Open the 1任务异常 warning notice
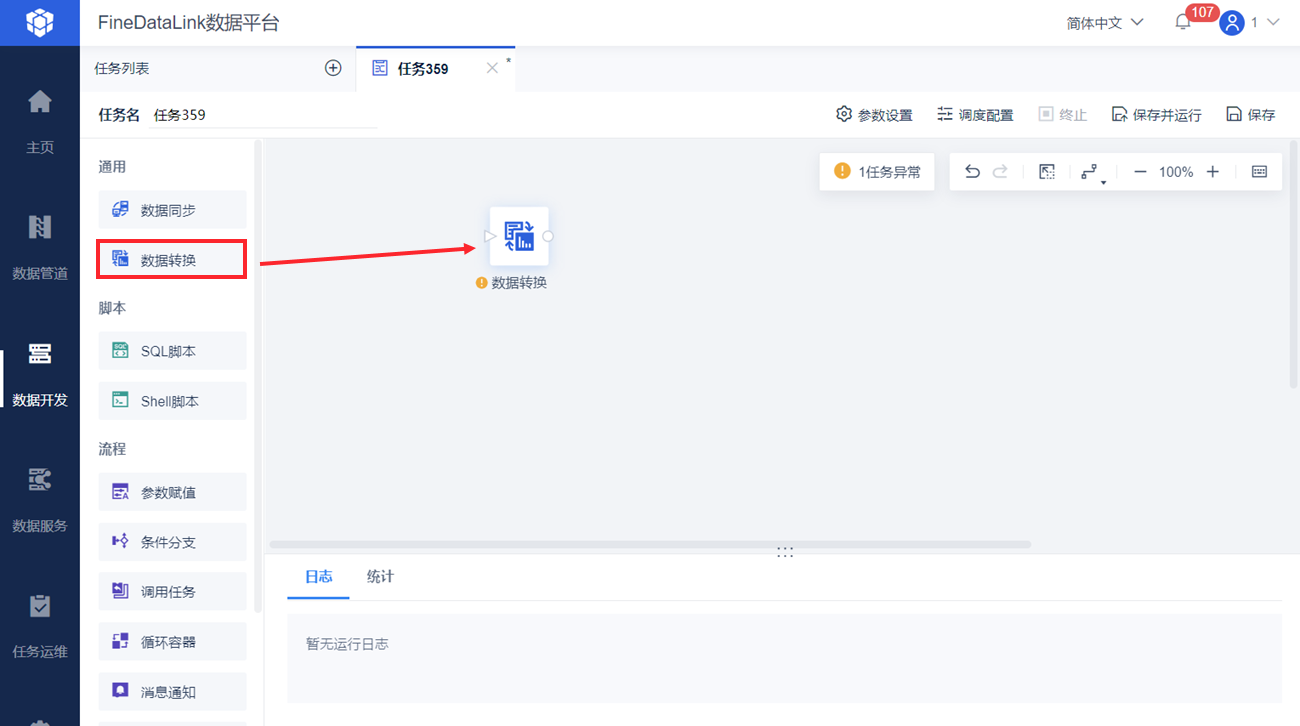Image resolution: width=1300 pixels, height=726 pixels. click(x=877, y=172)
